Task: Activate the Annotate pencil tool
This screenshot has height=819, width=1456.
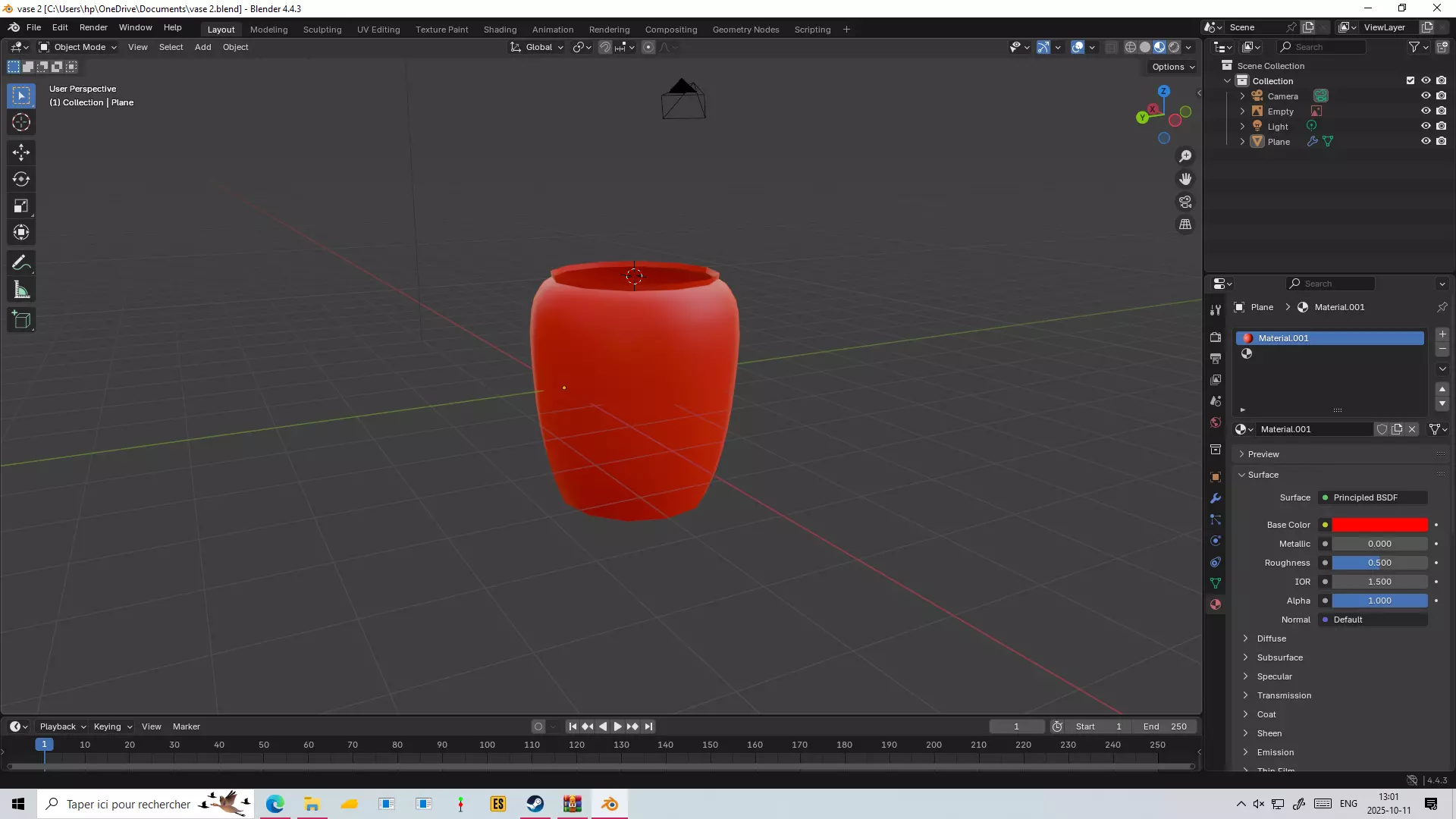Action: [21, 263]
